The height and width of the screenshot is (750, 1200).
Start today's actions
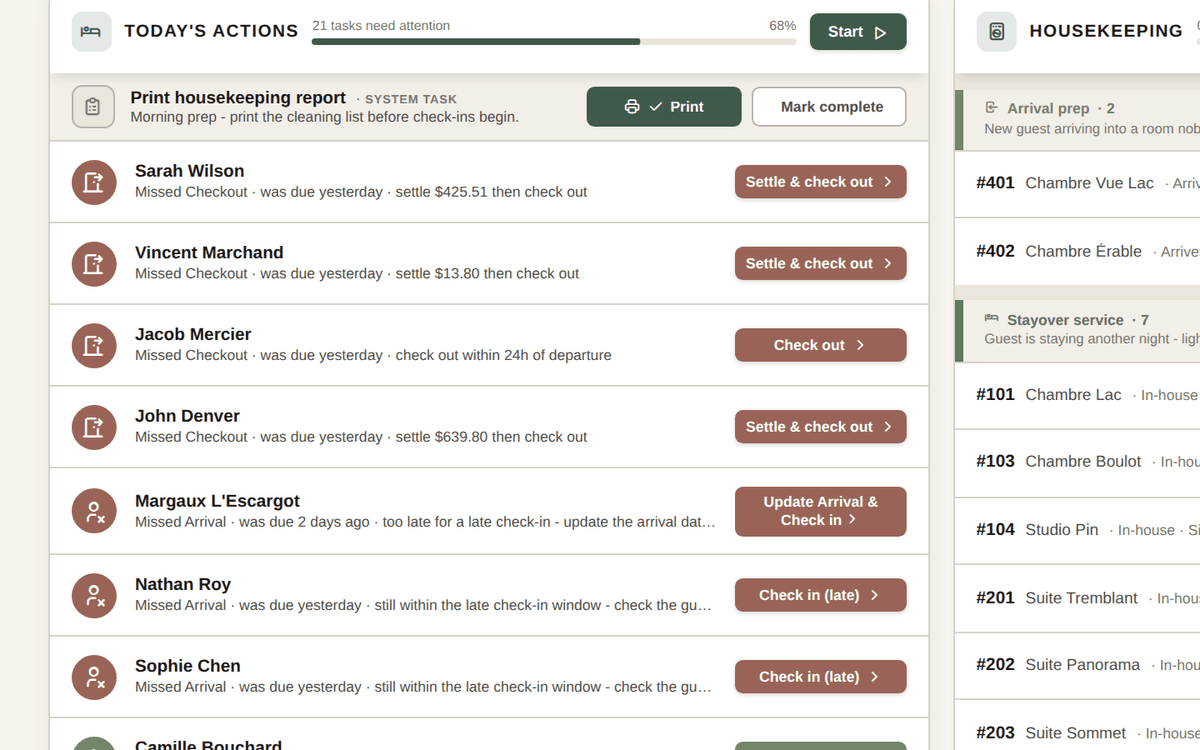click(x=858, y=32)
